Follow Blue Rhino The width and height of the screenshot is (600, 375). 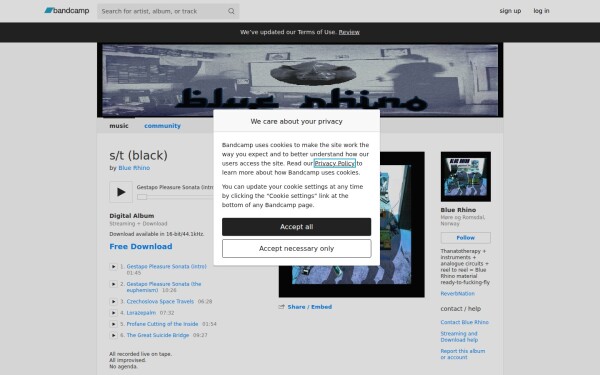pos(465,238)
